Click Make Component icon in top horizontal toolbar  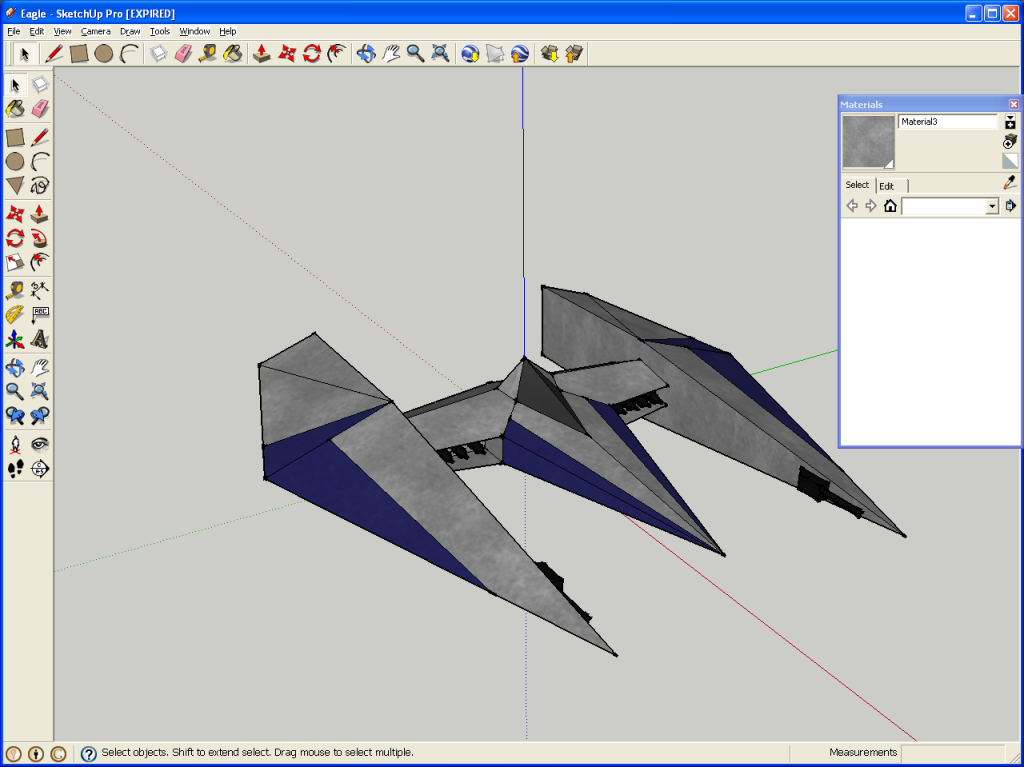click(x=159, y=54)
